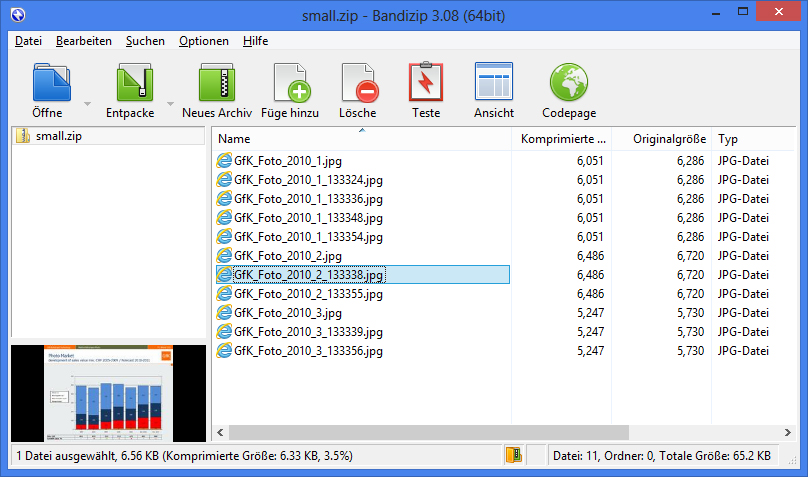The image size is (808, 477).
Task: Expand the Entpacke dropdown arrow
Action: coord(170,104)
